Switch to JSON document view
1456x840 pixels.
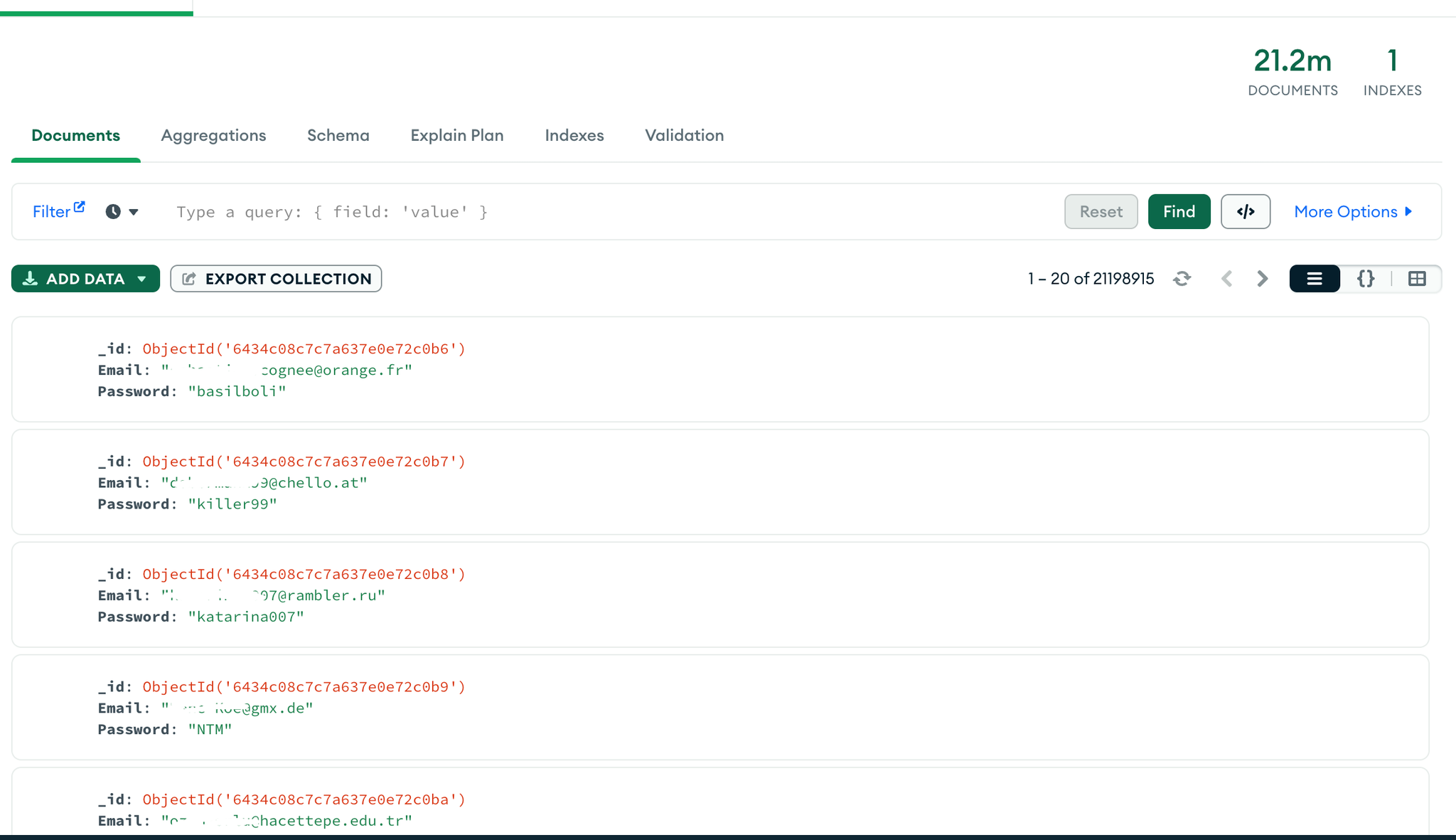(x=1365, y=279)
